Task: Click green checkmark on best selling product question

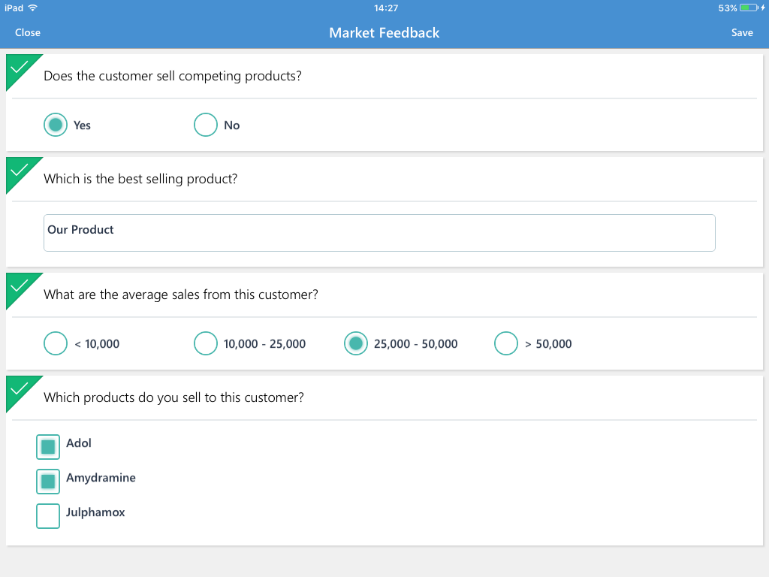Action: click(19, 170)
